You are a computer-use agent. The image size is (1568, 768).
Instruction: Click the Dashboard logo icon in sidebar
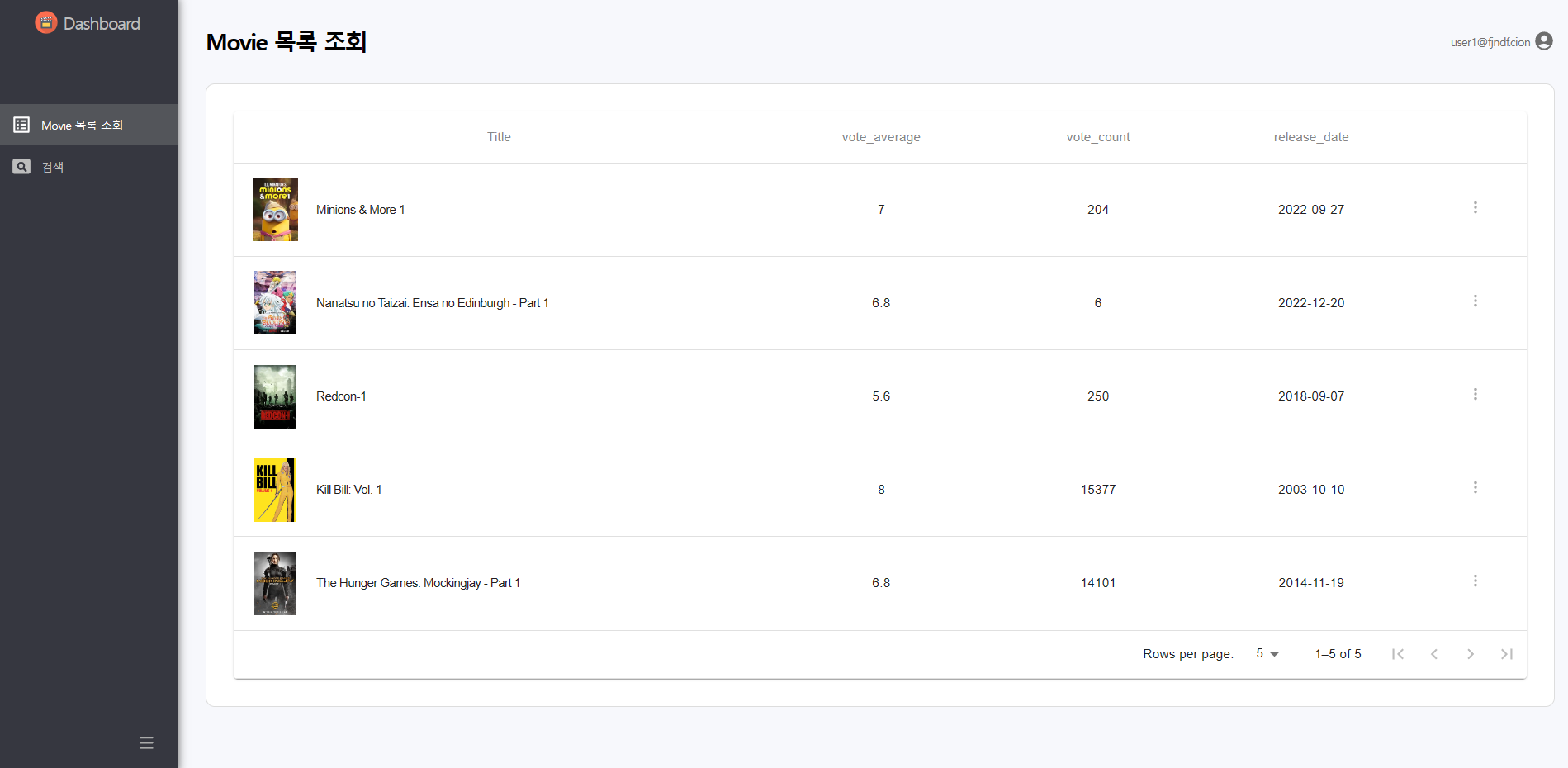(x=45, y=22)
